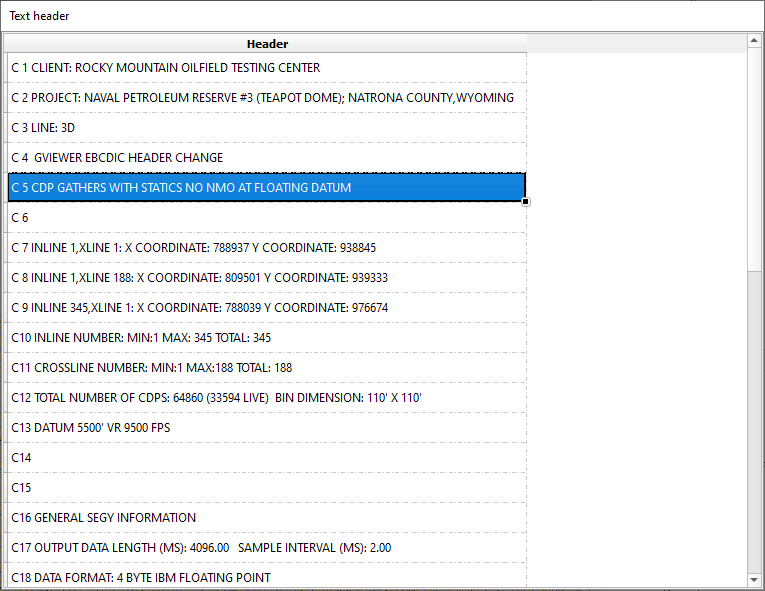
Task: Click the selected cell's corner handle
Action: (x=525, y=202)
